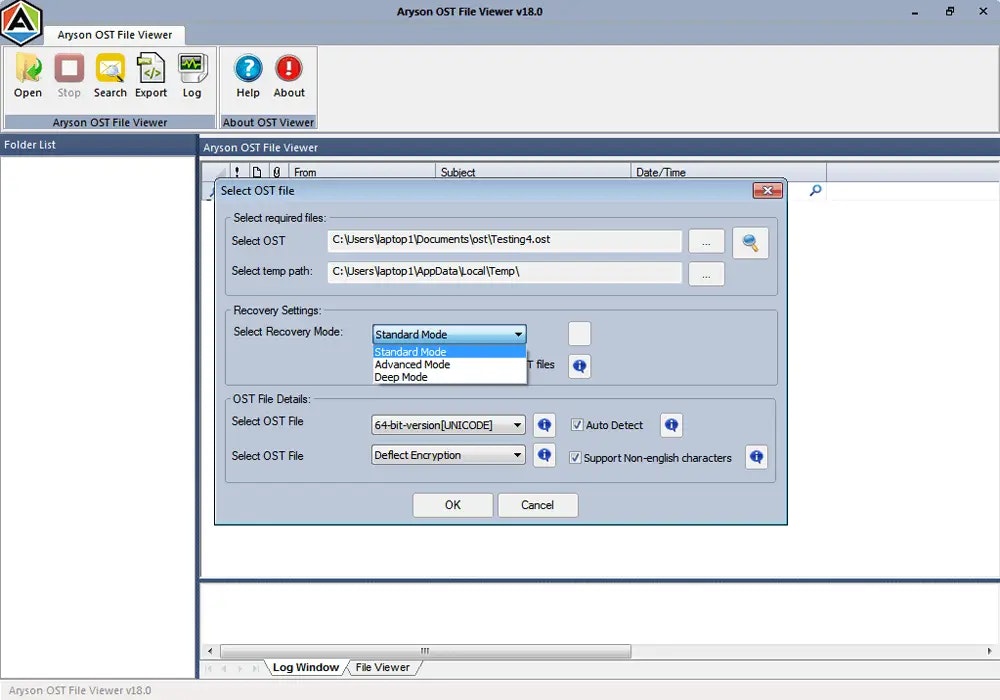Launch the Search toolbar tool

(x=110, y=77)
